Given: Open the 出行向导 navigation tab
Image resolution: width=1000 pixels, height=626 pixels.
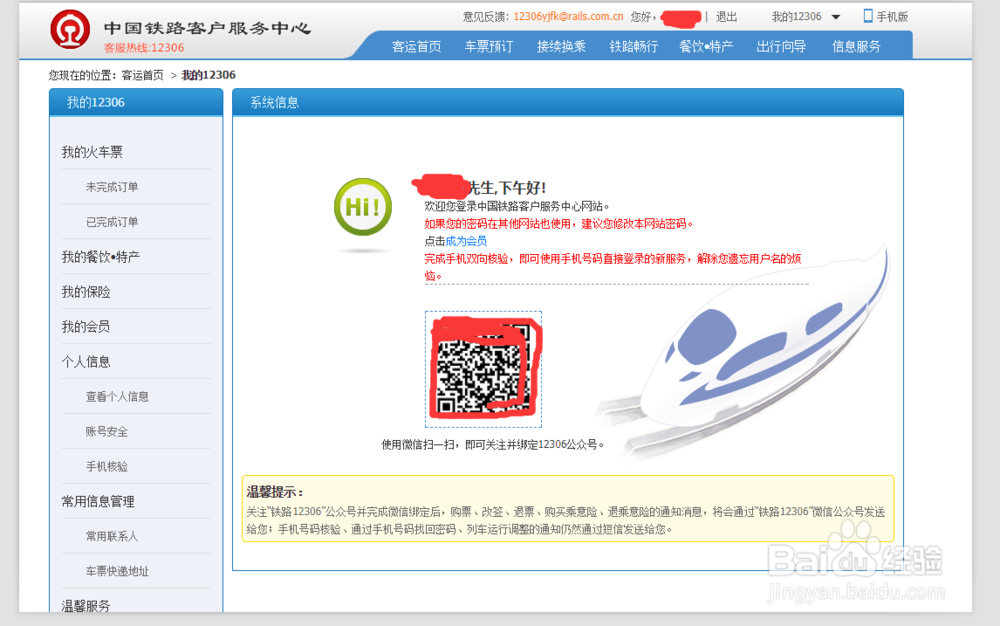Looking at the screenshot, I should point(781,47).
